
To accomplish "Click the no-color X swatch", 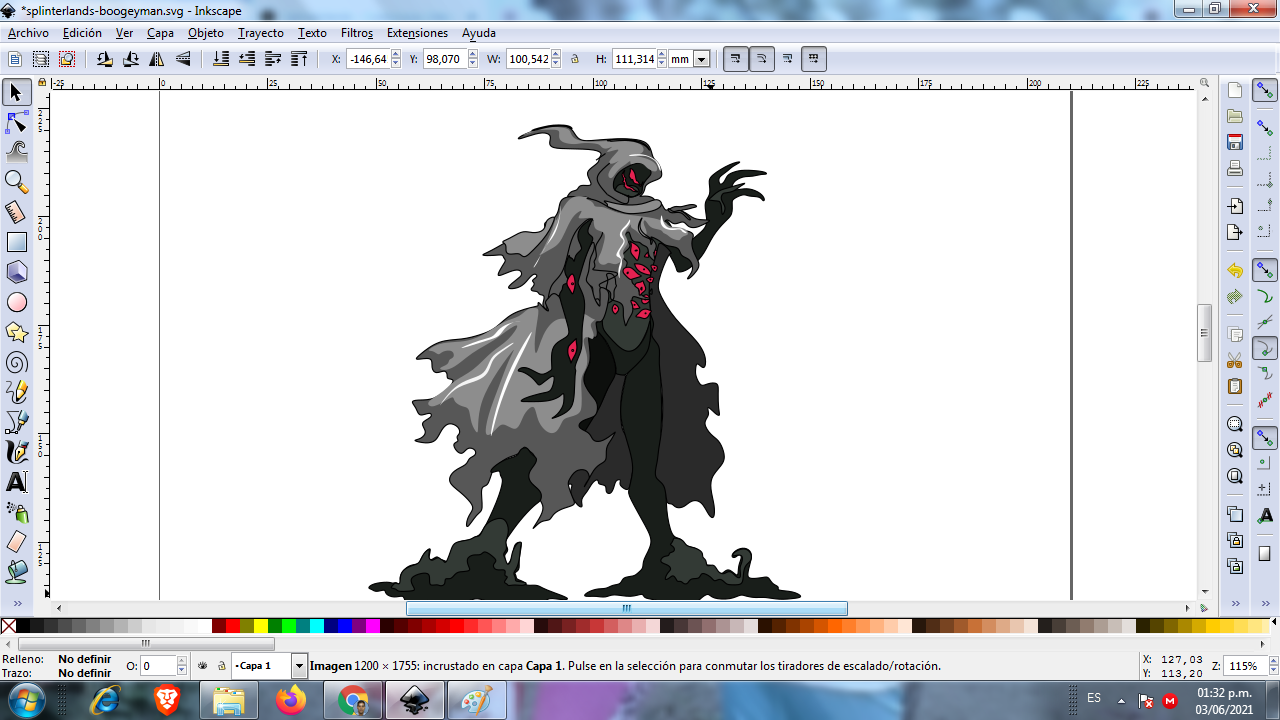I will 8,626.
